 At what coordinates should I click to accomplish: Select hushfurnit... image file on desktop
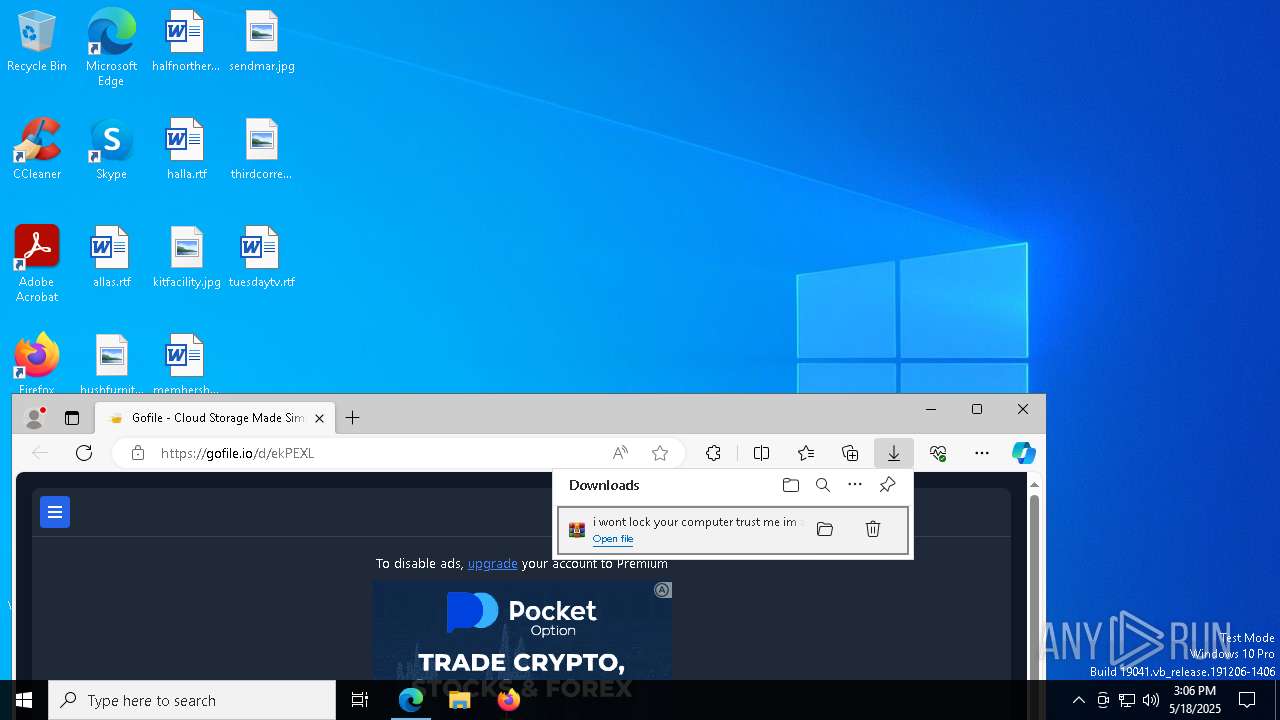click(111, 363)
